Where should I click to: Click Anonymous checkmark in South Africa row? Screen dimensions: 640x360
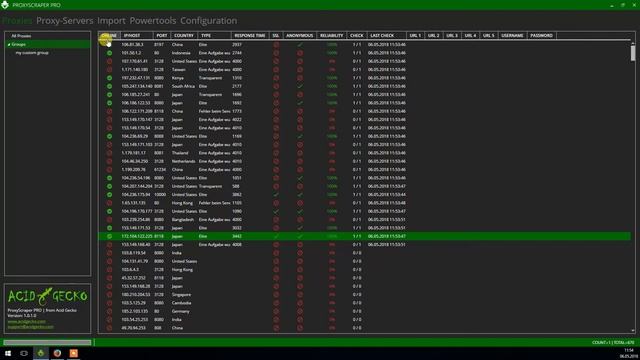click(x=300, y=87)
